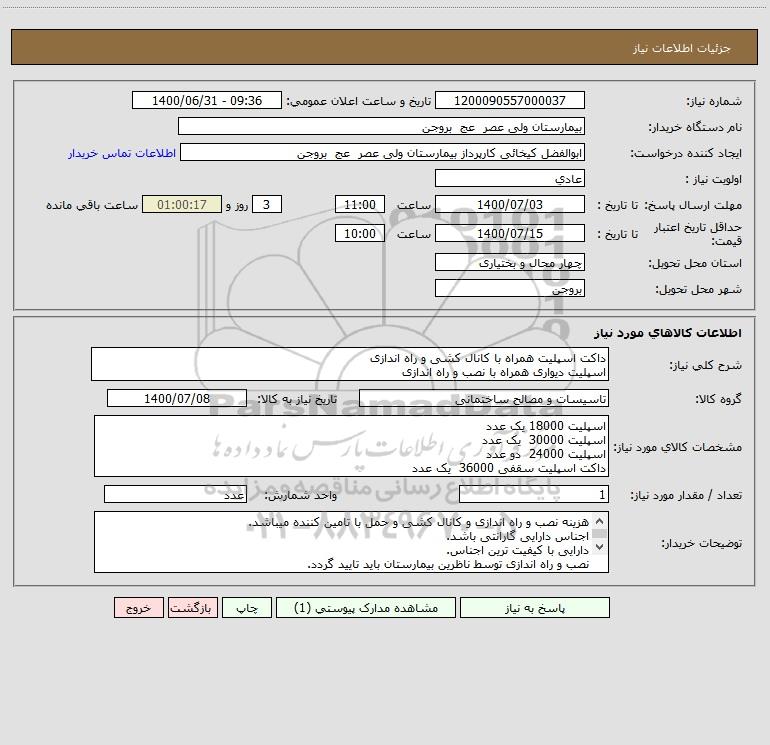
Task: Click item specifications box اسپلیت 18000
Action: (x=351, y=446)
